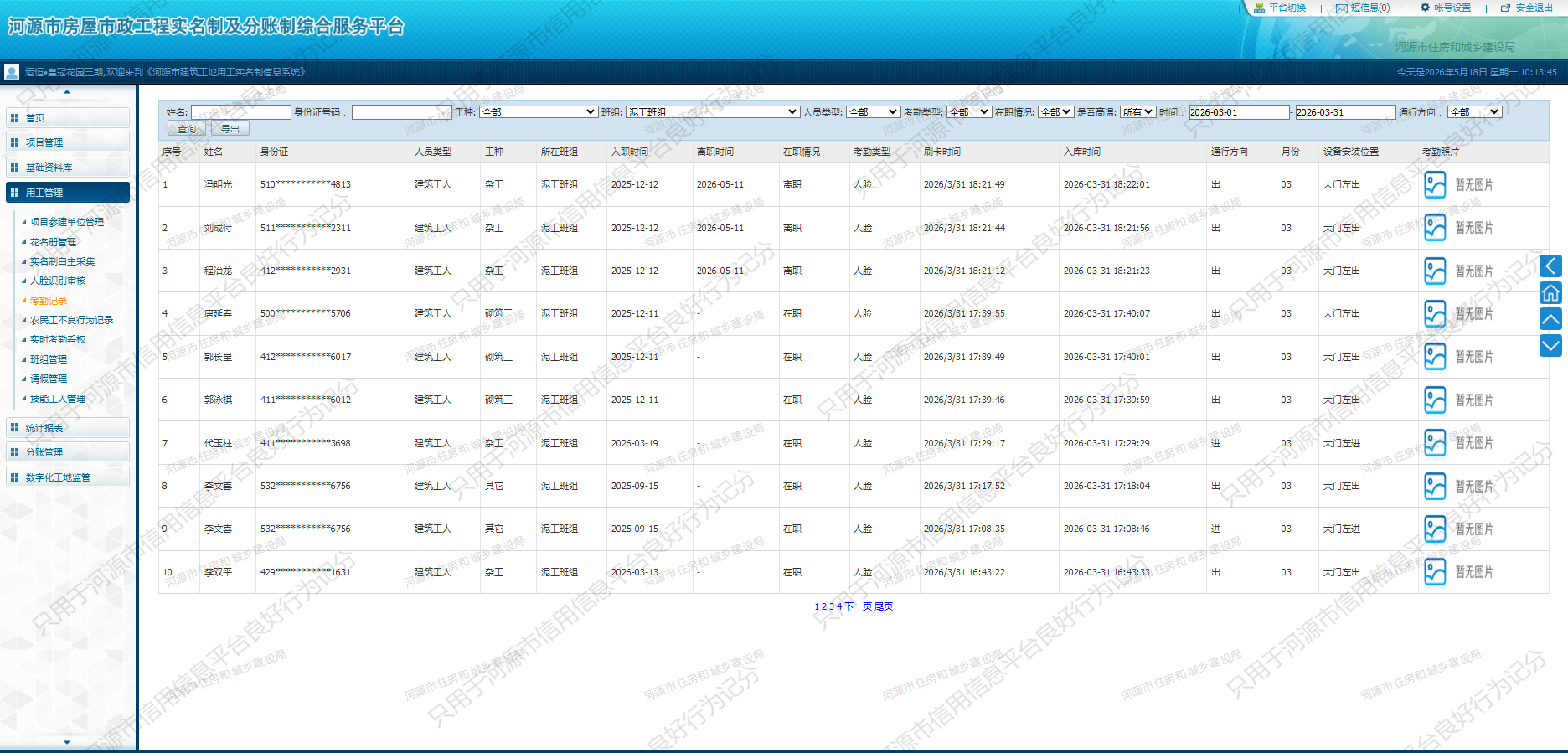Click the 平台切换 icon in top bar
This screenshot has width=1568, height=753.
point(1259,8)
